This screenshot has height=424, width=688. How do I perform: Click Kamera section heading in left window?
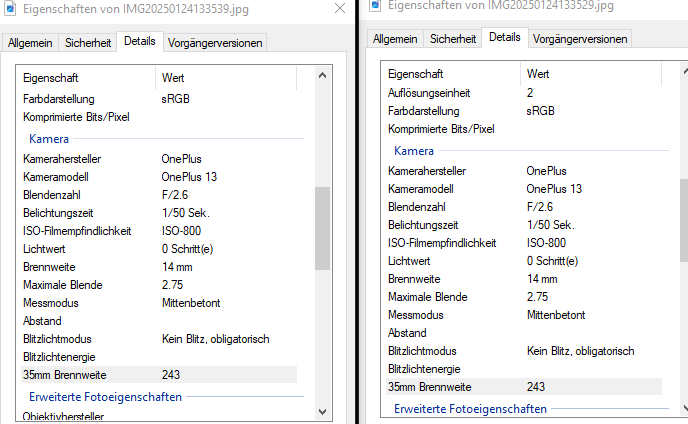(x=49, y=138)
